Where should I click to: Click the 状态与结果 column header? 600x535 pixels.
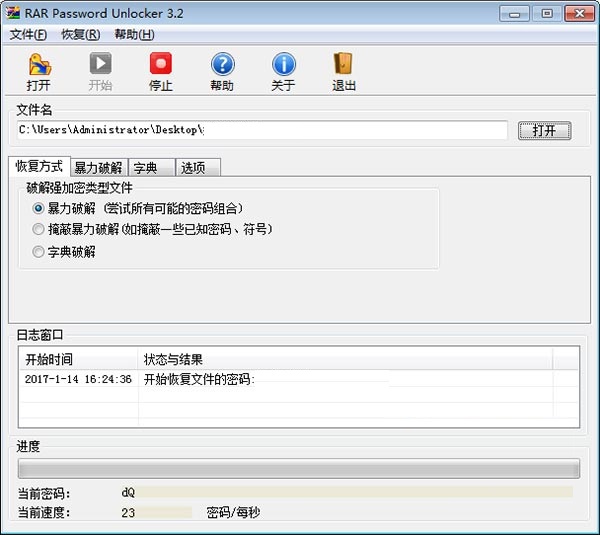tap(345, 359)
